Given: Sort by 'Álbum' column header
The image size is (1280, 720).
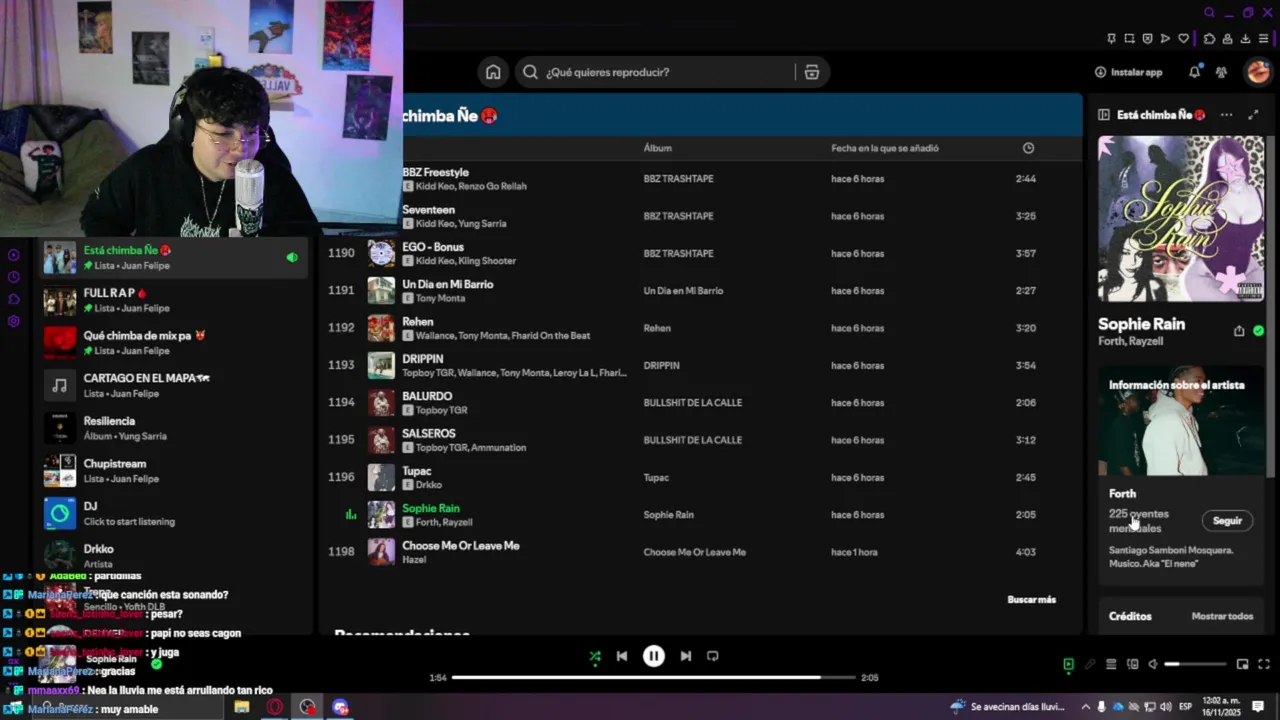Looking at the screenshot, I should tap(657, 148).
